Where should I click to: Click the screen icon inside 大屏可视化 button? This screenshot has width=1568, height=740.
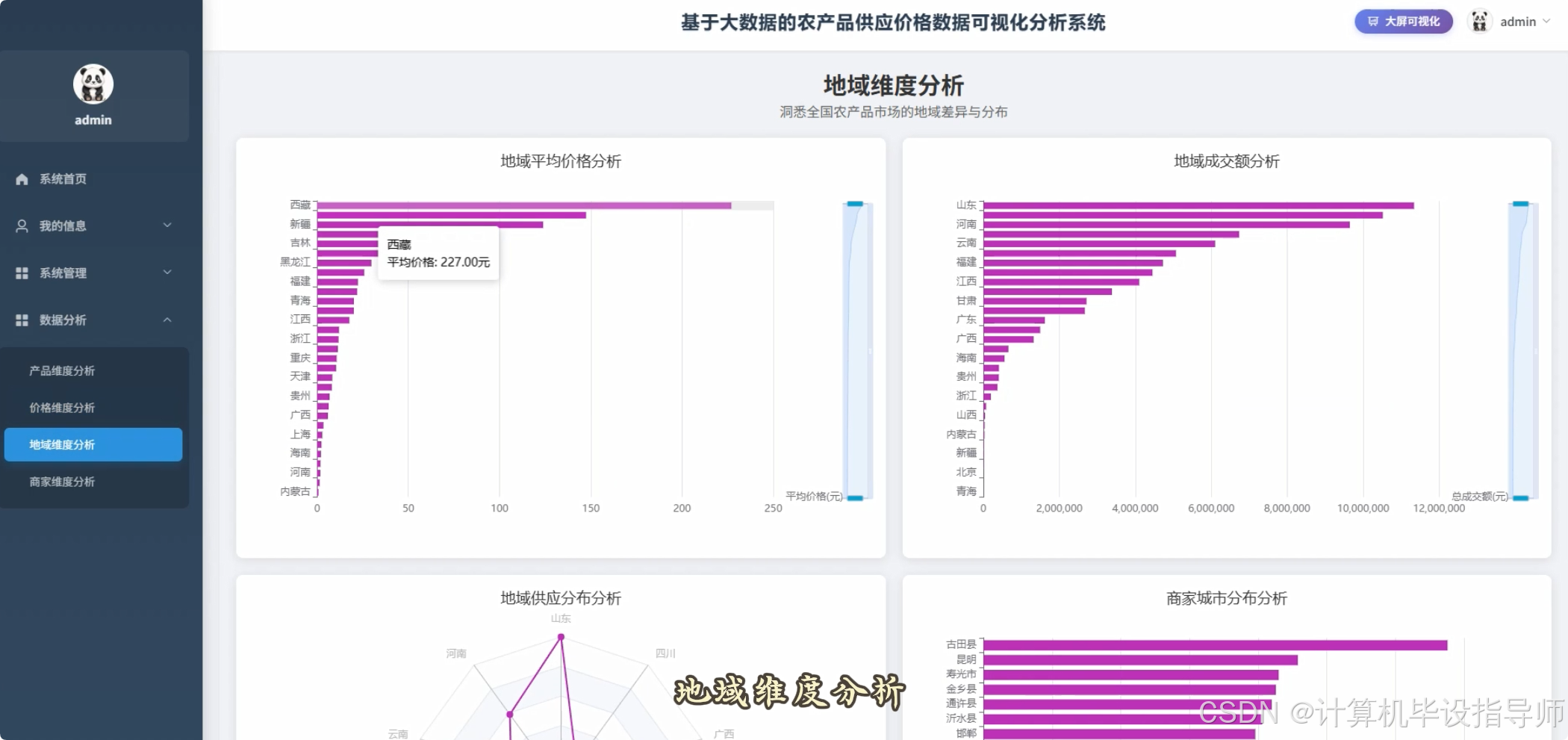[1372, 22]
